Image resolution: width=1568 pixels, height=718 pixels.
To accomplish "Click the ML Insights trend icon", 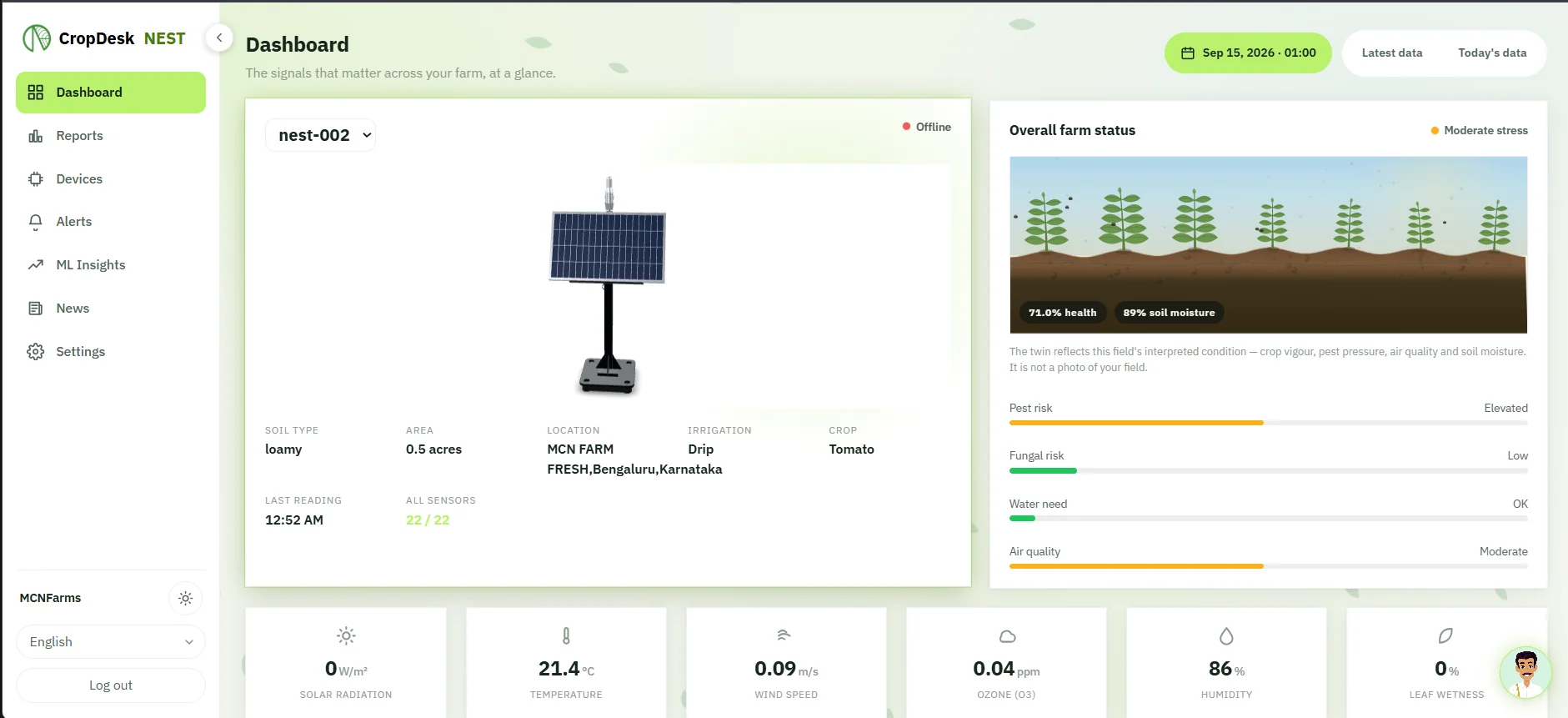I will tap(35, 265).
